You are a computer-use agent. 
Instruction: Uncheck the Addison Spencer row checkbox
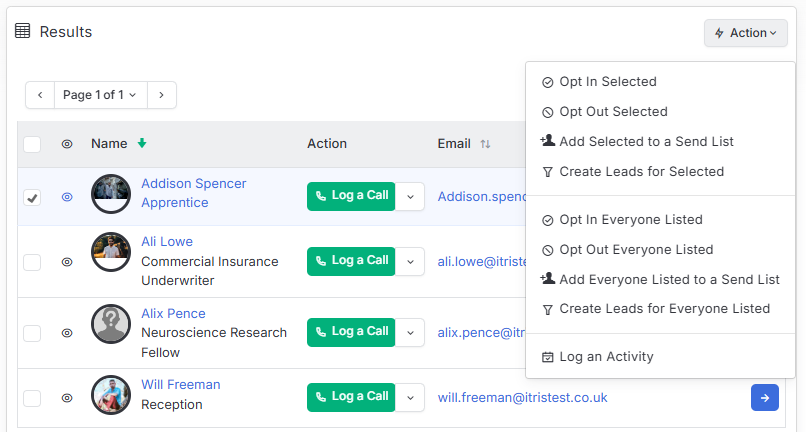[32, 197]
